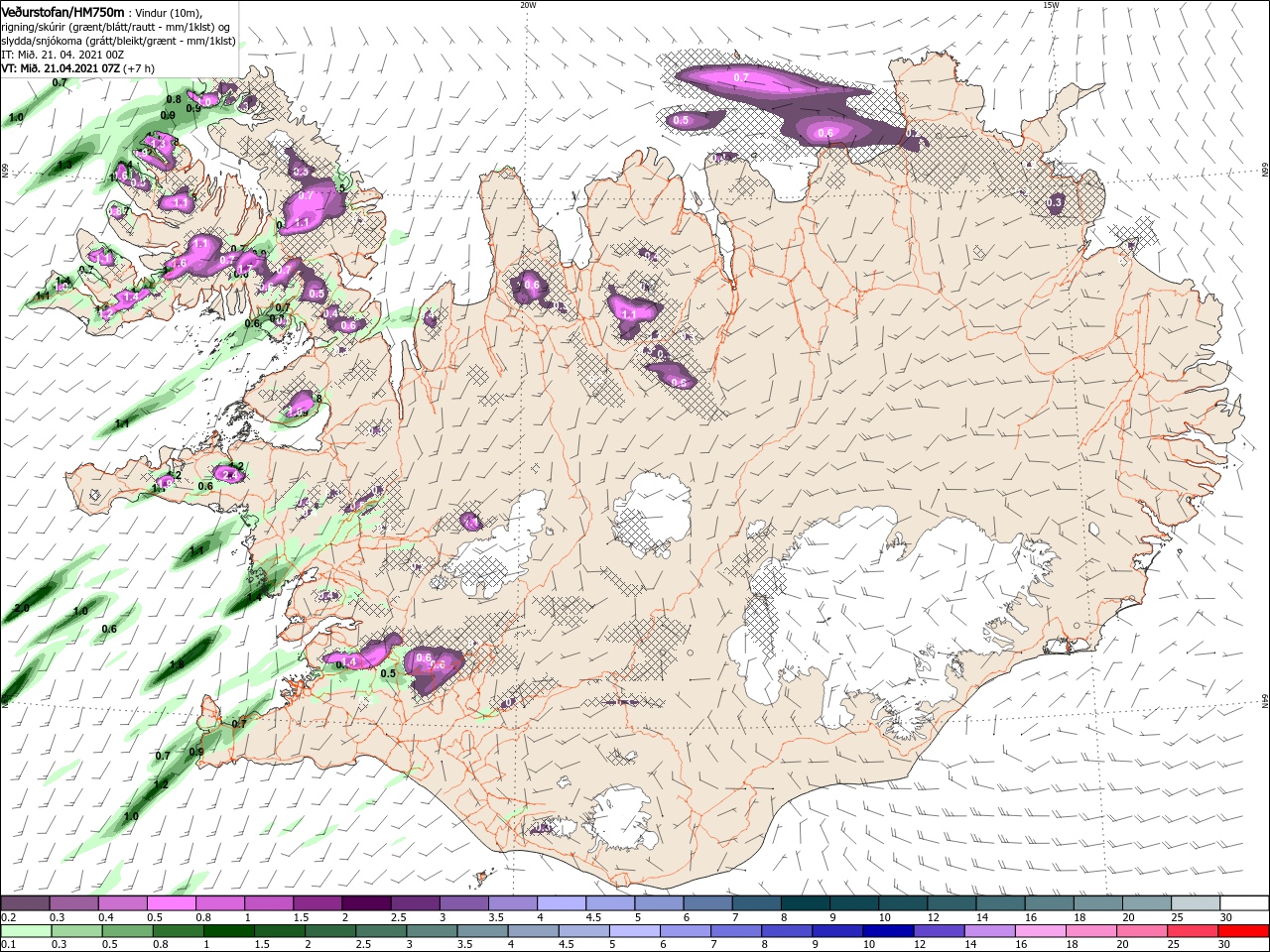Click the 'slydda/snjókoma' description line
The width and height of the screenshot is (1270, 952).
pos(118,41)
